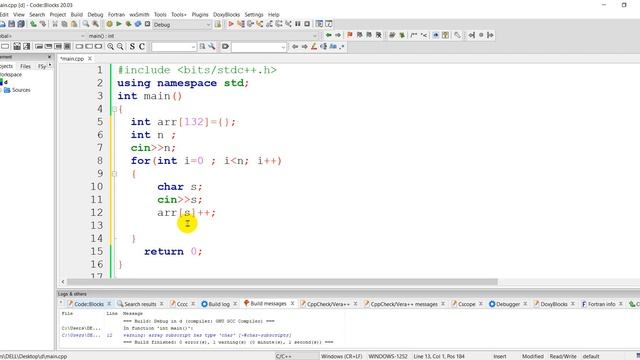
Task: Open the Search menu
Action: point(37,14)
